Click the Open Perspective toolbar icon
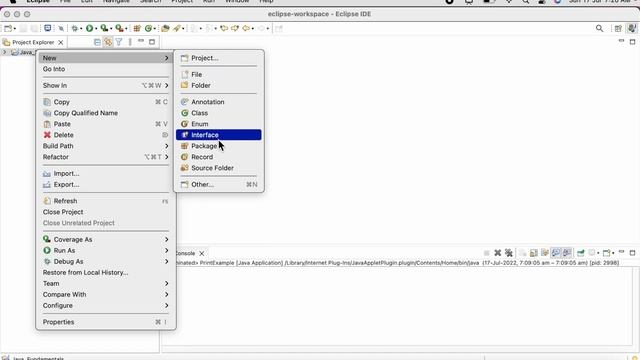The height and width of the screenshot is (360, 640). 618,28
